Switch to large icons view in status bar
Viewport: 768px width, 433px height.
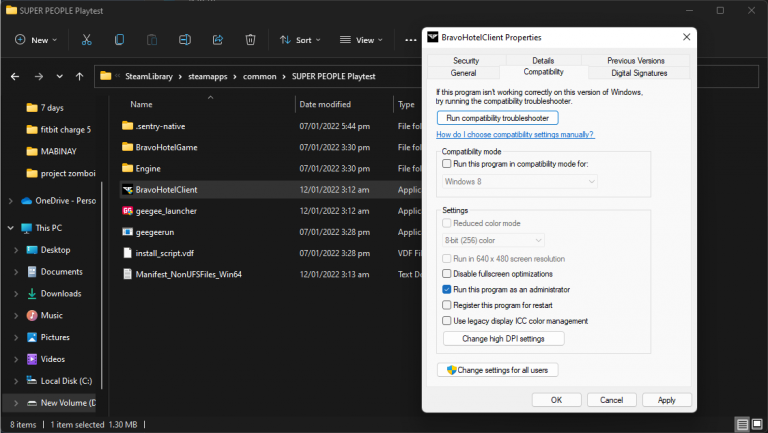coord(757,424)
